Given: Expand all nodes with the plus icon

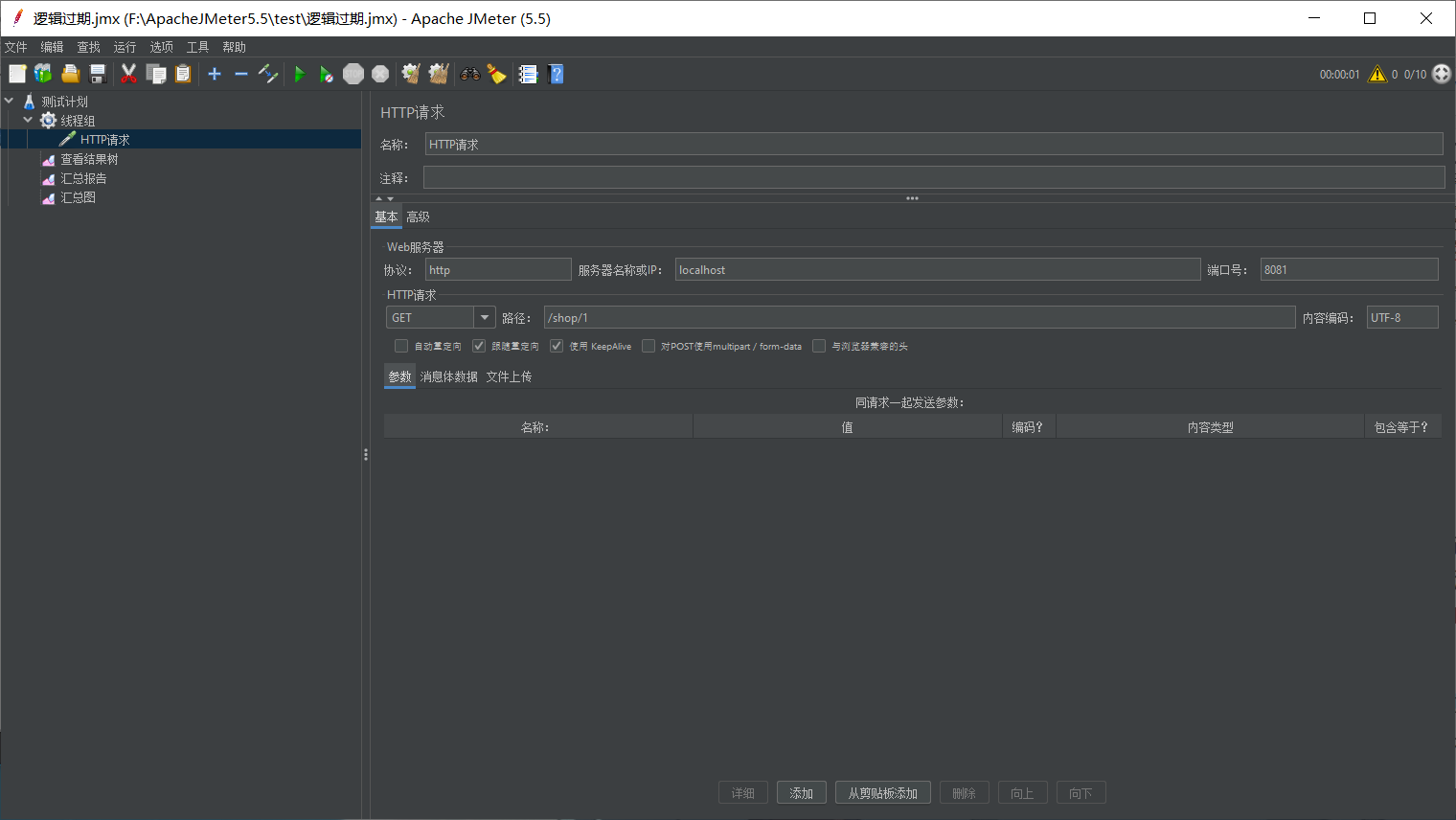Looking at the screenshot, I should [x=215, y=74].
